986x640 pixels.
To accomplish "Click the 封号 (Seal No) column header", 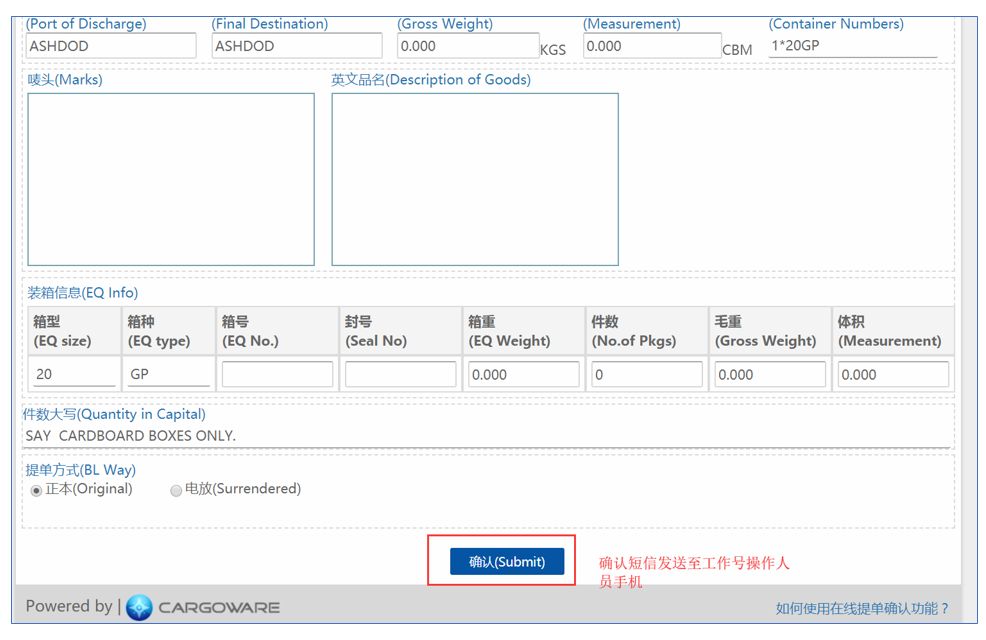I will point(401,331).
